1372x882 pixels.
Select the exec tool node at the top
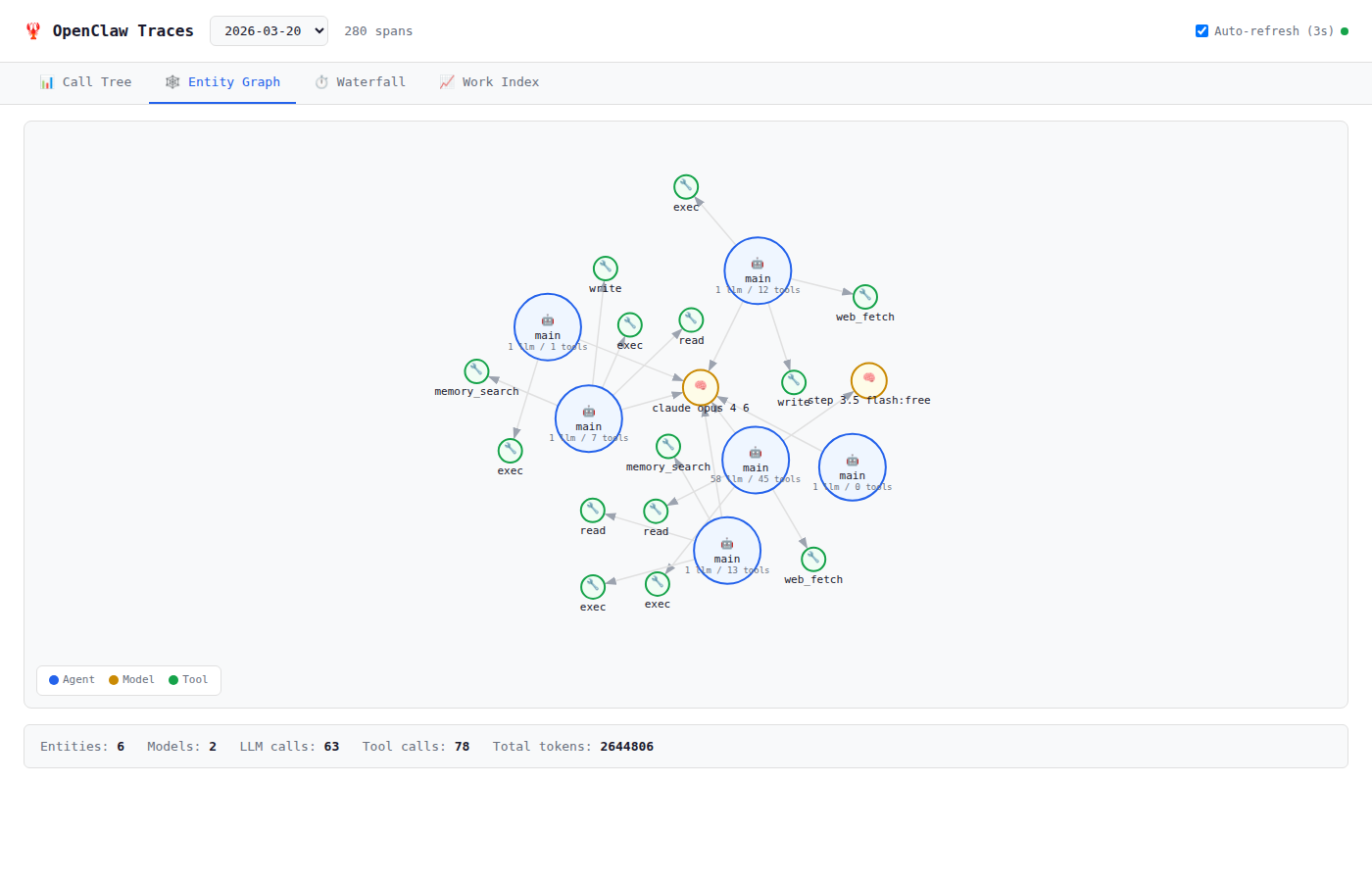(x=686, y=186)
